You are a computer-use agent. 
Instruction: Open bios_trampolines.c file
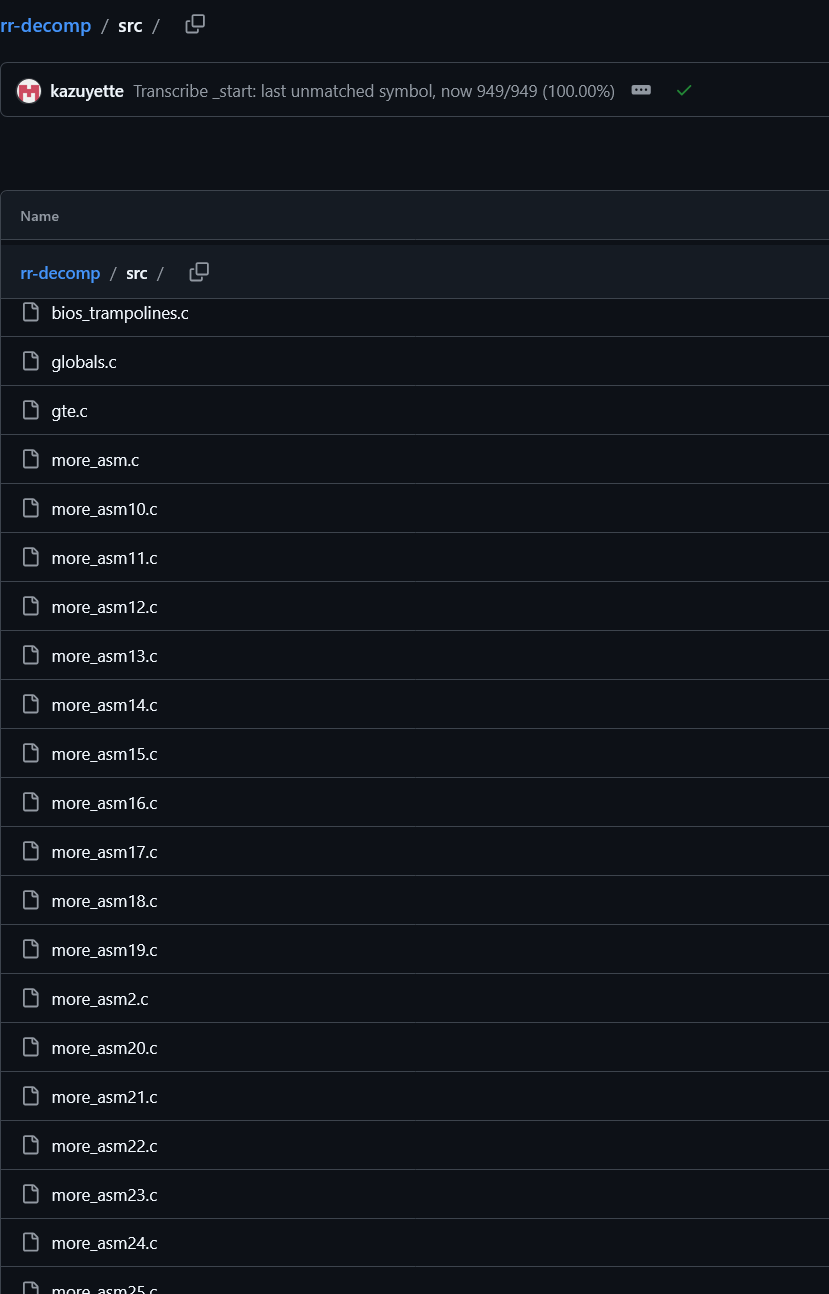pyautogui.click(x=120, y=313)
